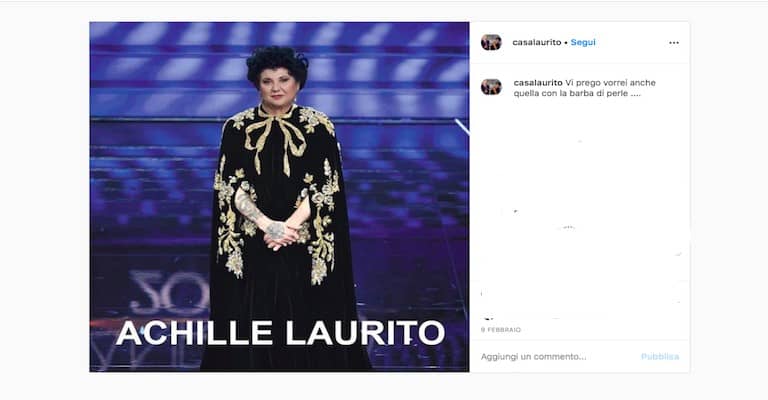Publish the comment with the Pubblica button
This screenshot has width=768, height=400.
pyautogui.click(x=660, y=356)
